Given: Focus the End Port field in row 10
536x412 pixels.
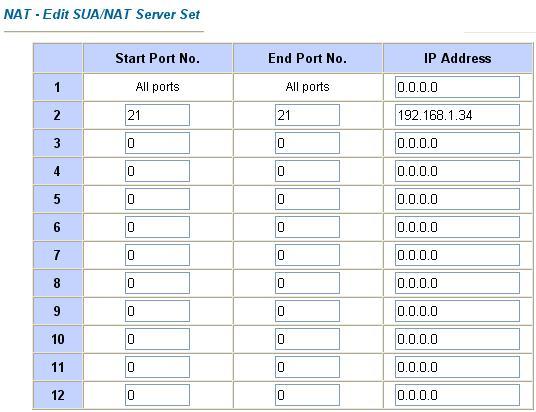Looking at the screenshot, I should pyautogui.click(x=307, y=339).
